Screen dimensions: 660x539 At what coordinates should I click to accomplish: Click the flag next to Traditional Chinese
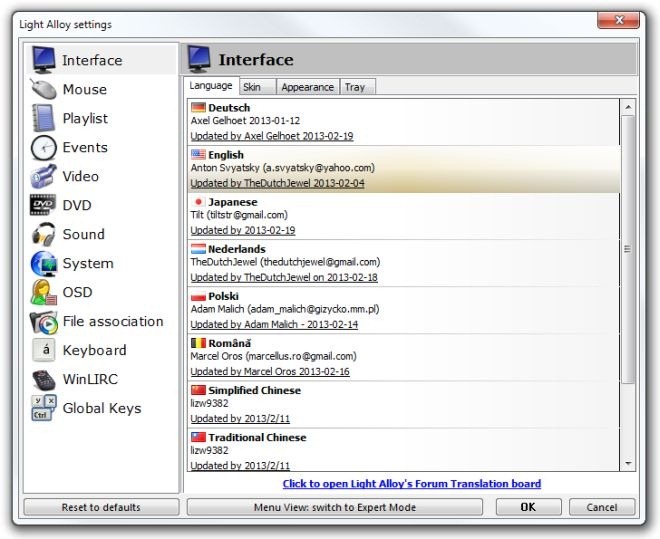click(x=198, y=438)
